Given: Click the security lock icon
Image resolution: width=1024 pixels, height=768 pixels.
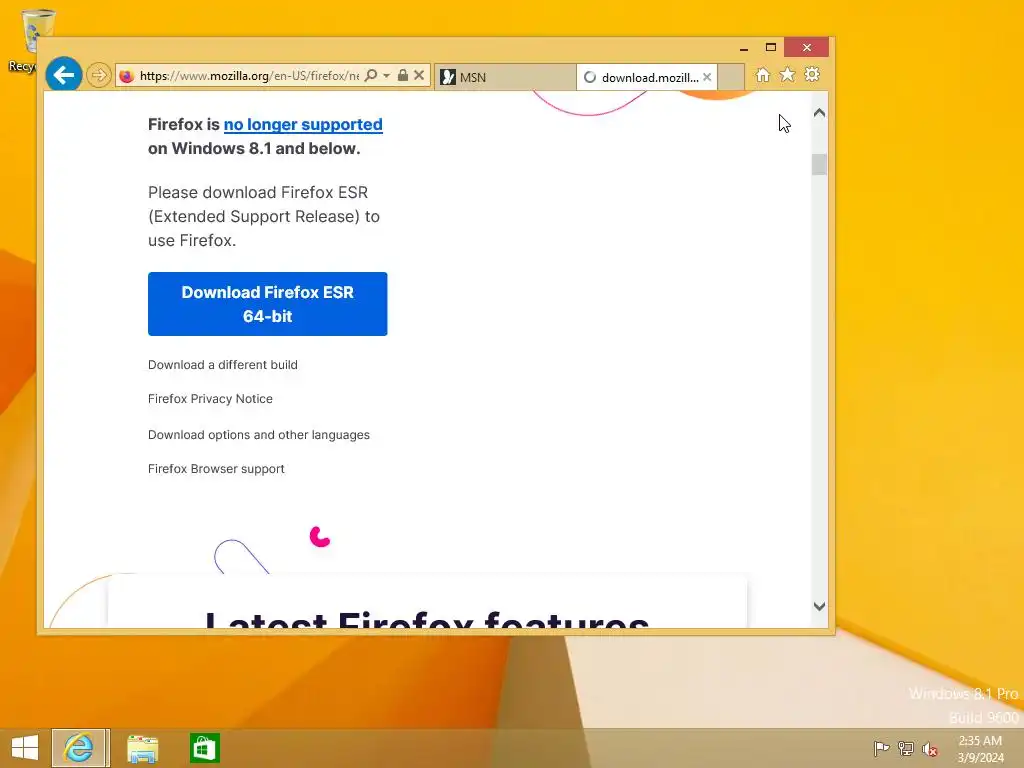Looking at the screenshot, I should tap(403, 76).
